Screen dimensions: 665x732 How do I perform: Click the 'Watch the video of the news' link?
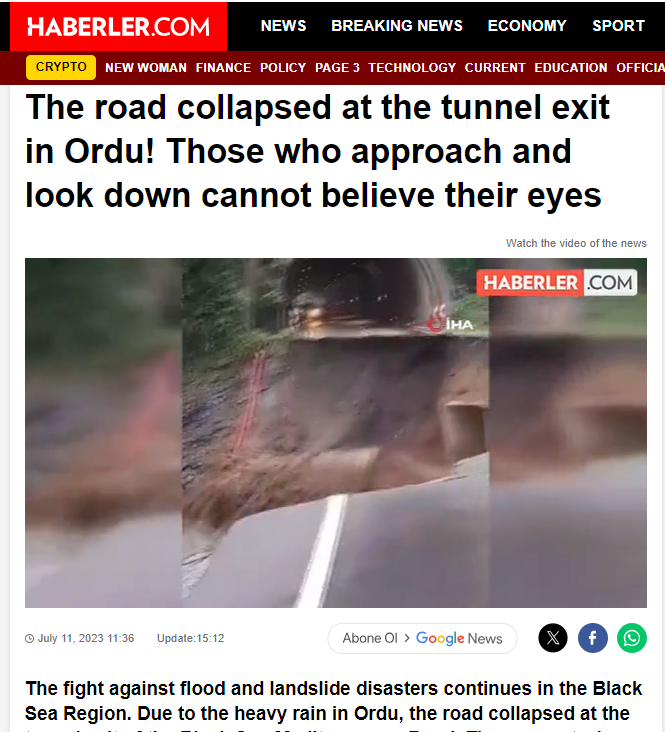click(x=576, y=243)
